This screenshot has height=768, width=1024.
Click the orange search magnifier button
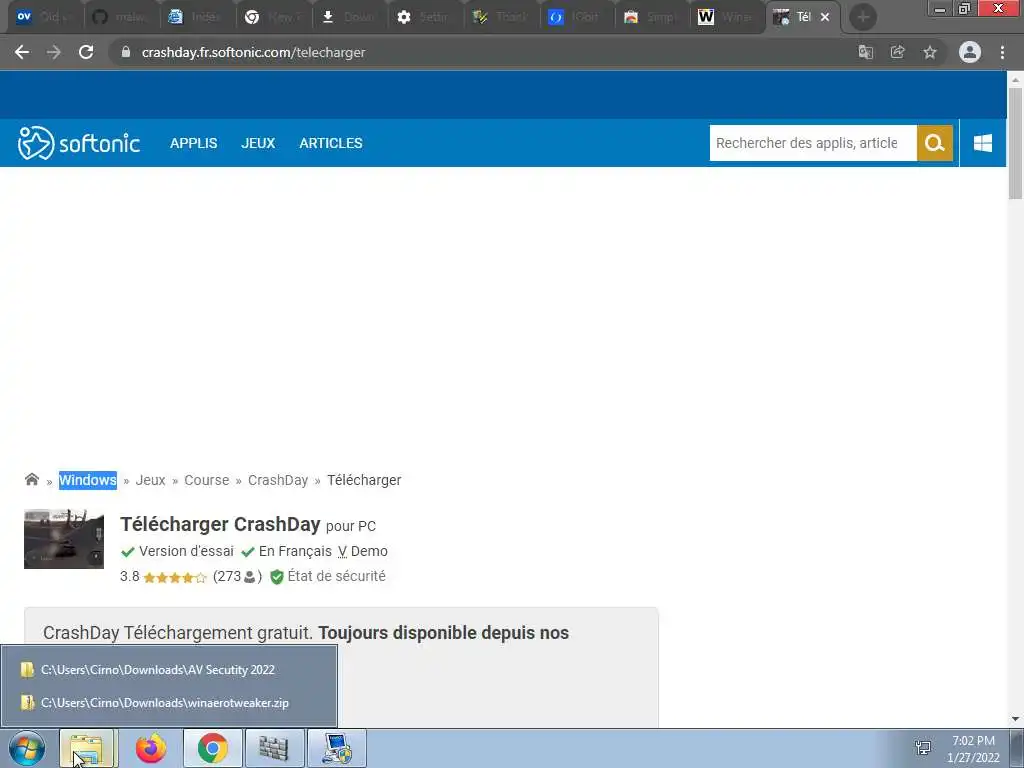click(935, 143)
